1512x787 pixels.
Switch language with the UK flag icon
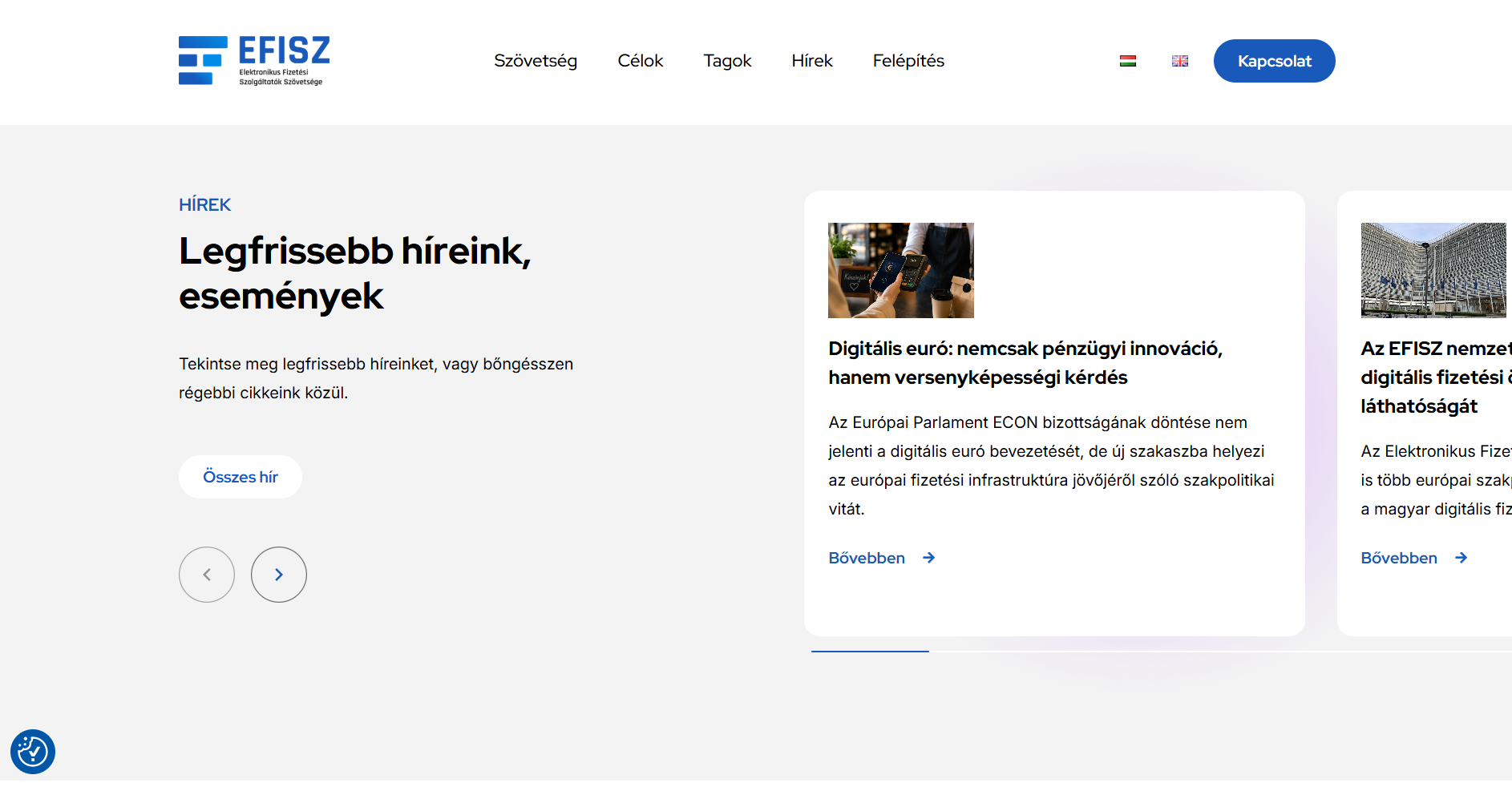click(x=1180, y=61)
